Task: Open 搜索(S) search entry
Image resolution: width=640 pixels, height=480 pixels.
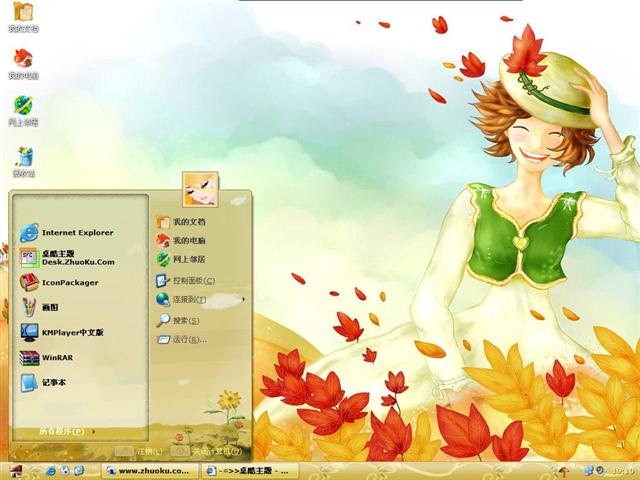Action: [178, 320]
